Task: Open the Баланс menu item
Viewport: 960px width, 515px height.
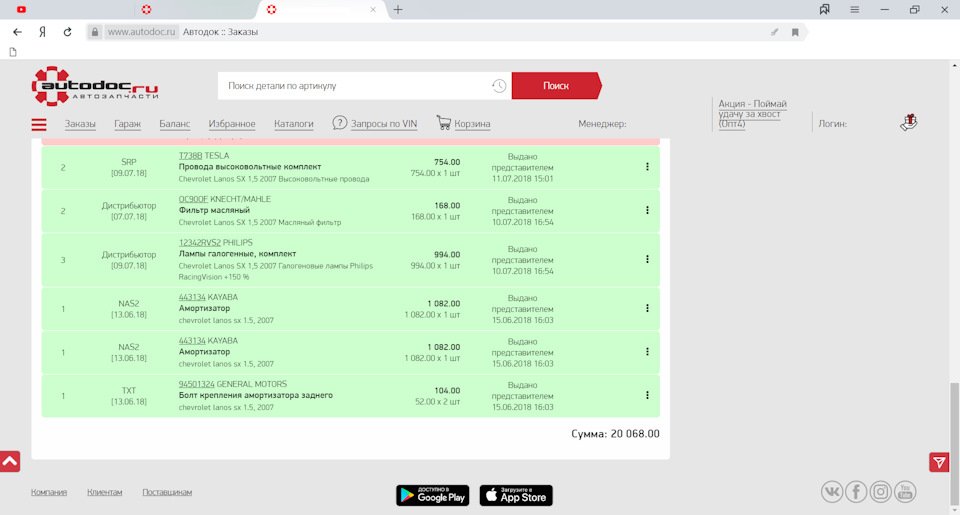Action: coord(174,124)
